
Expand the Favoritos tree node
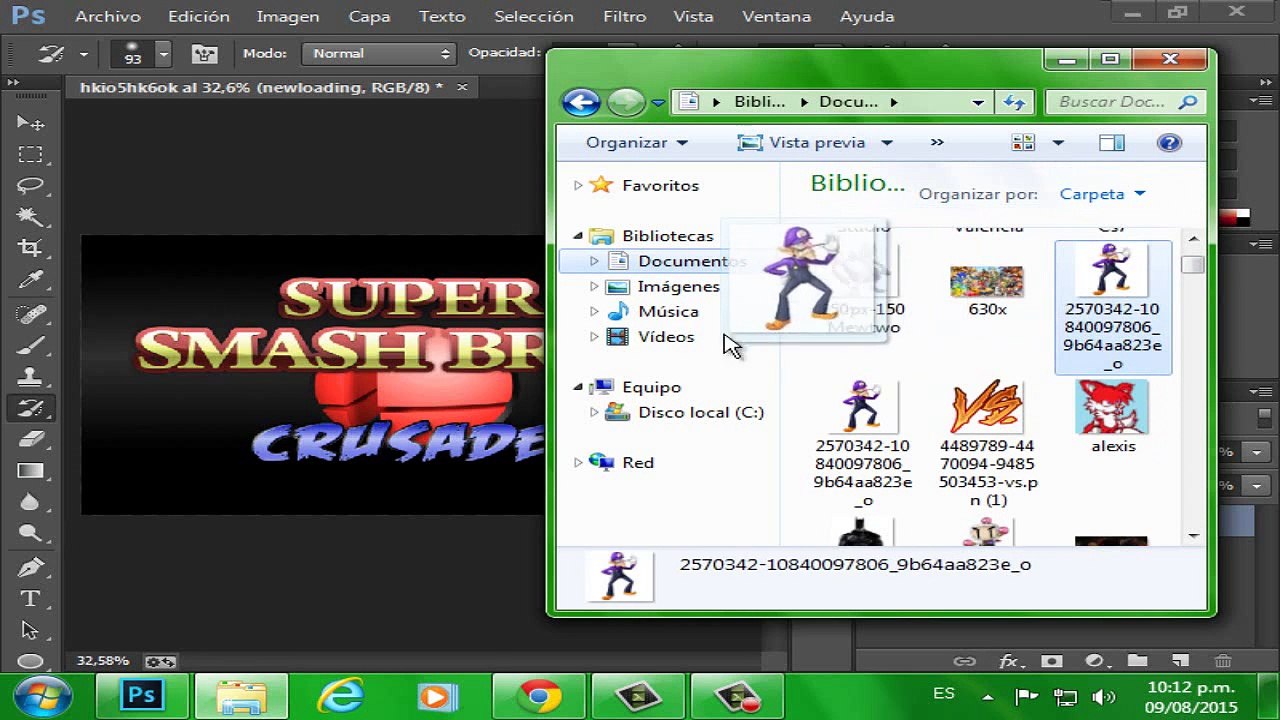click(x=578, y=185)
